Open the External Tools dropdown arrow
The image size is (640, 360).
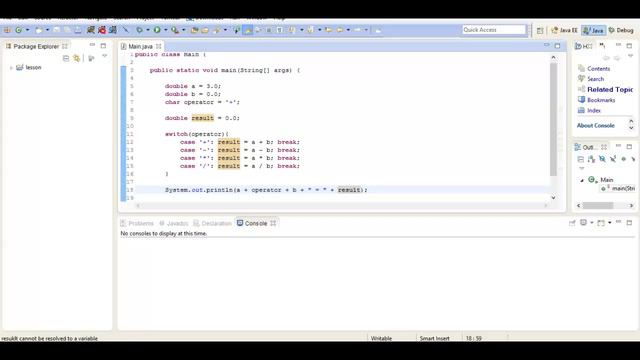coord(183,30)
